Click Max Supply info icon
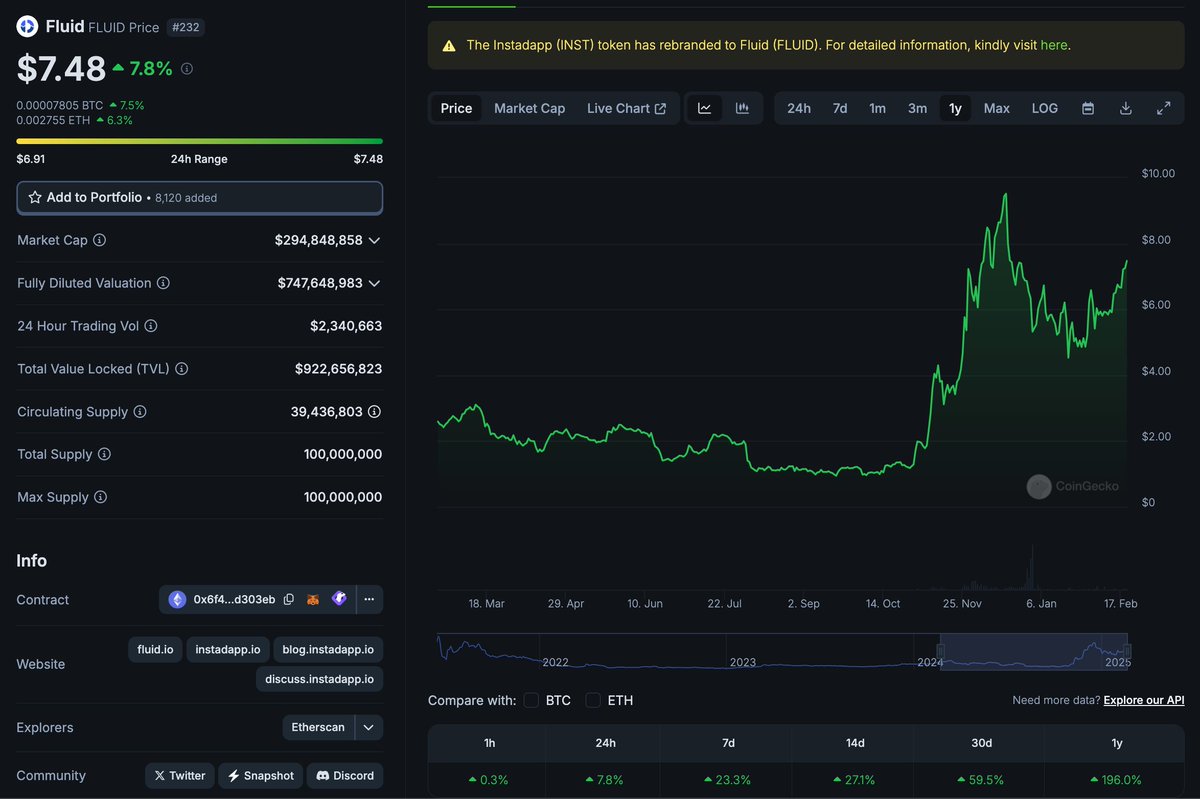1200x799 pixels. pos(100,497)
